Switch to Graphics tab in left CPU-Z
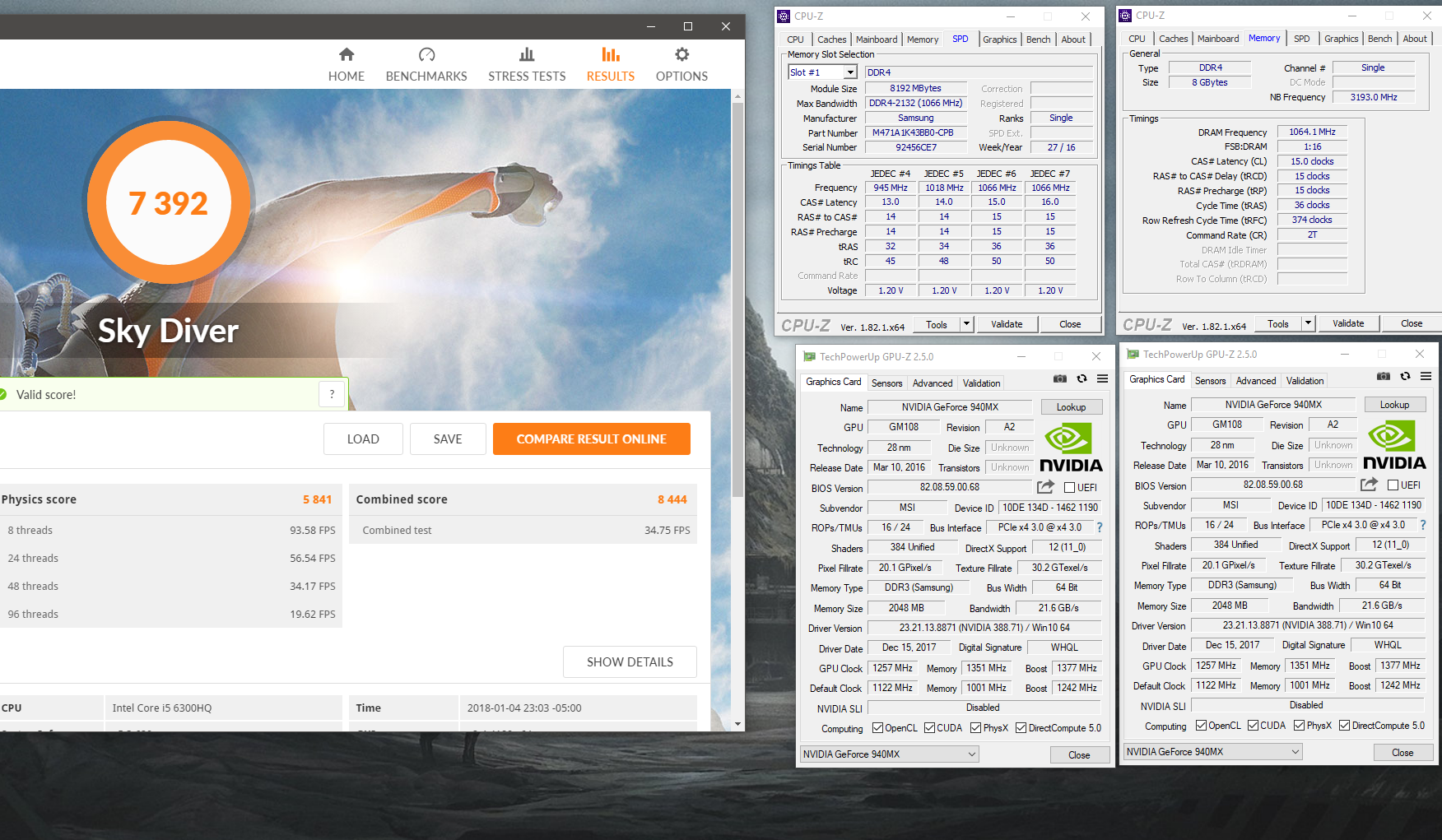Image resolution: width=1442 pixels, height=840 pixels. [1000, 39]
